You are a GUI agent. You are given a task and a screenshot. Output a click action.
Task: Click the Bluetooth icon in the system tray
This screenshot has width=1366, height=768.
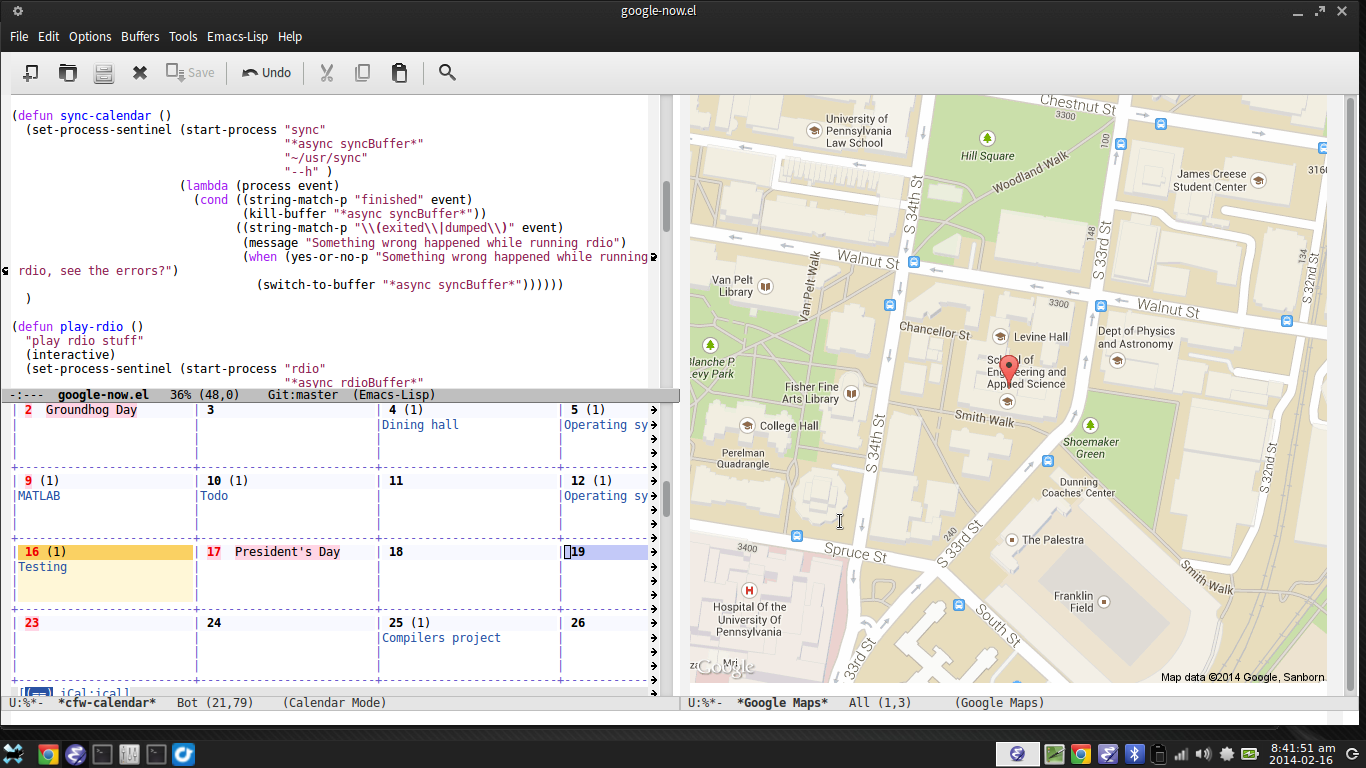(x=1134, y=754)
